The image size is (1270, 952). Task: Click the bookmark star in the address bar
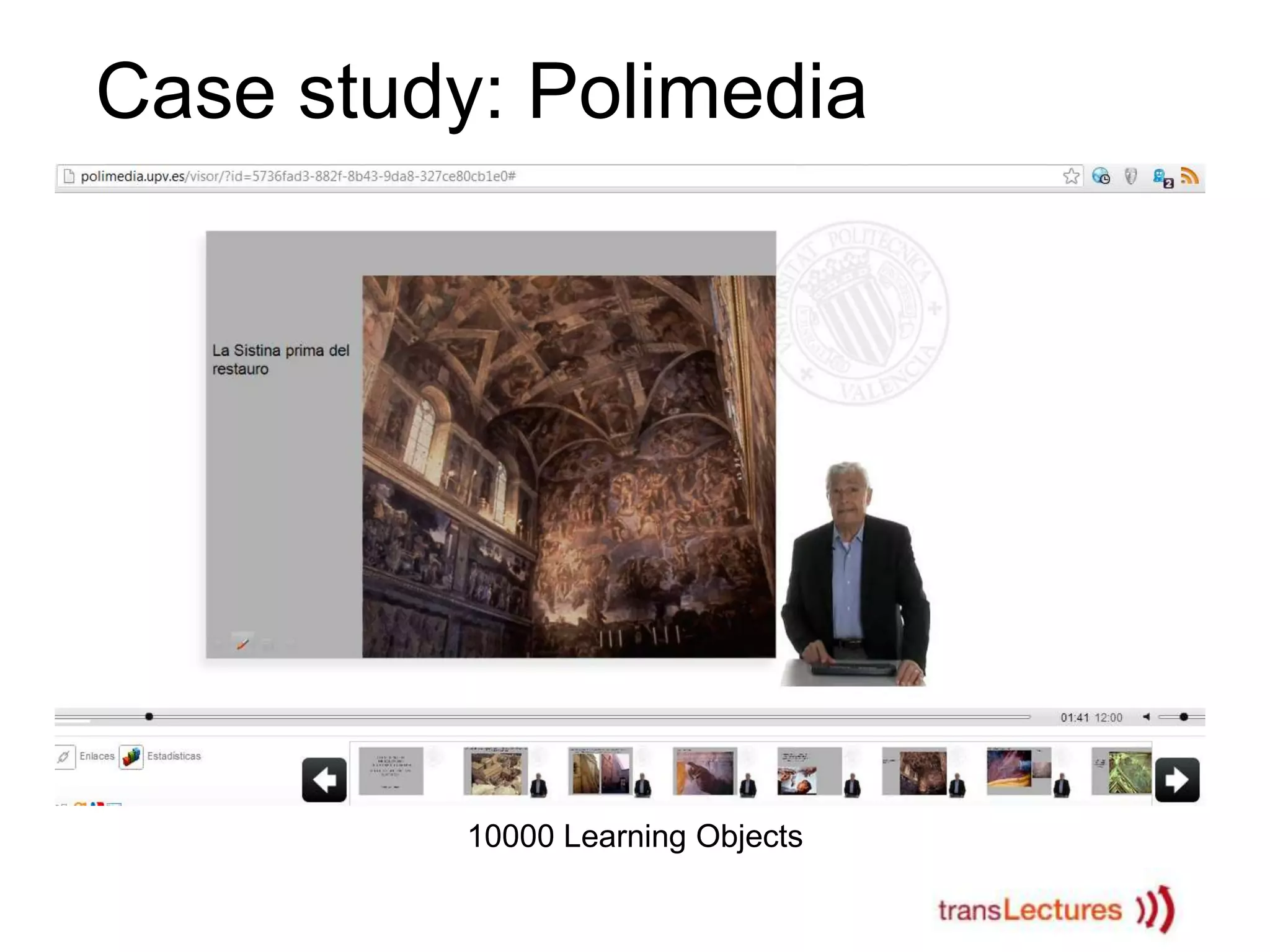coord(1071,177)
